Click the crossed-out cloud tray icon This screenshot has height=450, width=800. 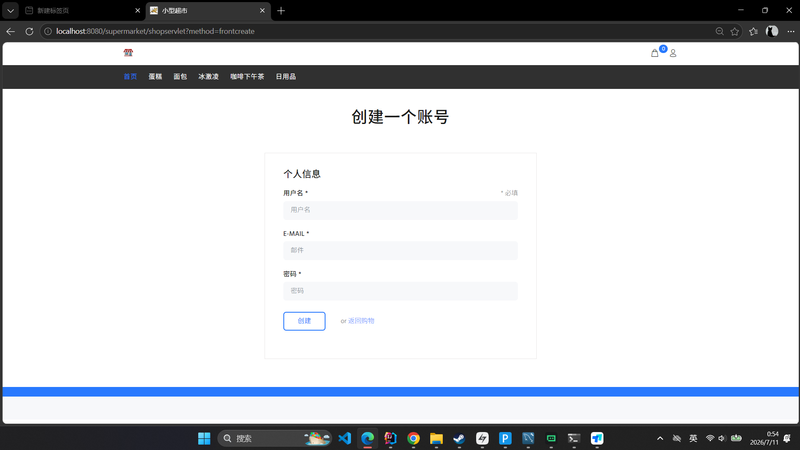[677, 438]
